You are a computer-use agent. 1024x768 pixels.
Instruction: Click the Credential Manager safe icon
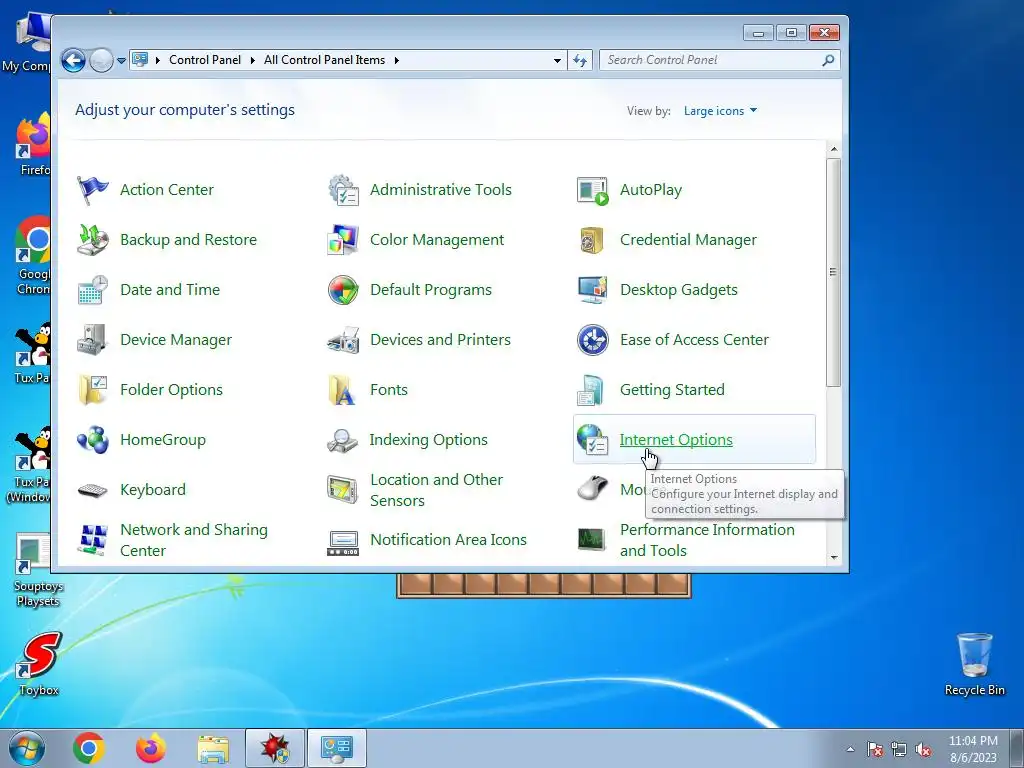pyautogui.click(x=592, y=240)
